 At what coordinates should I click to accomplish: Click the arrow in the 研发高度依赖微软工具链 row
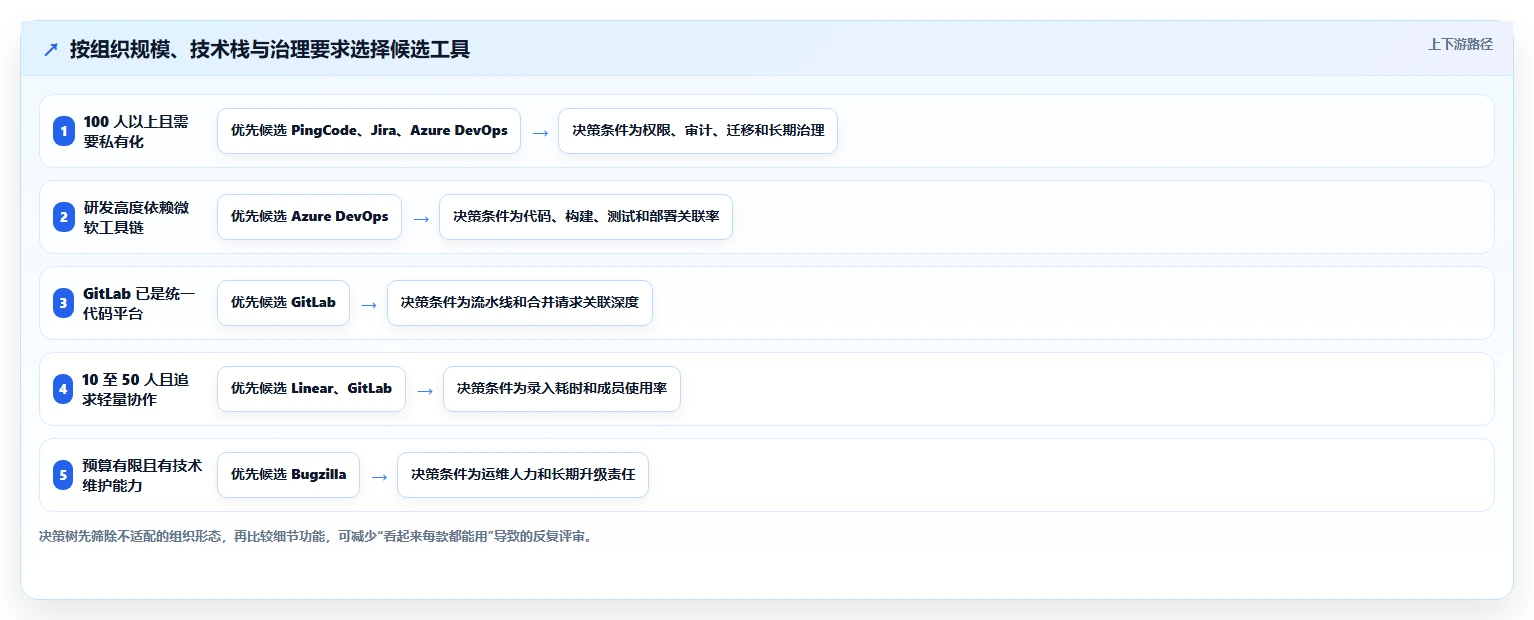tap(421, 218)
